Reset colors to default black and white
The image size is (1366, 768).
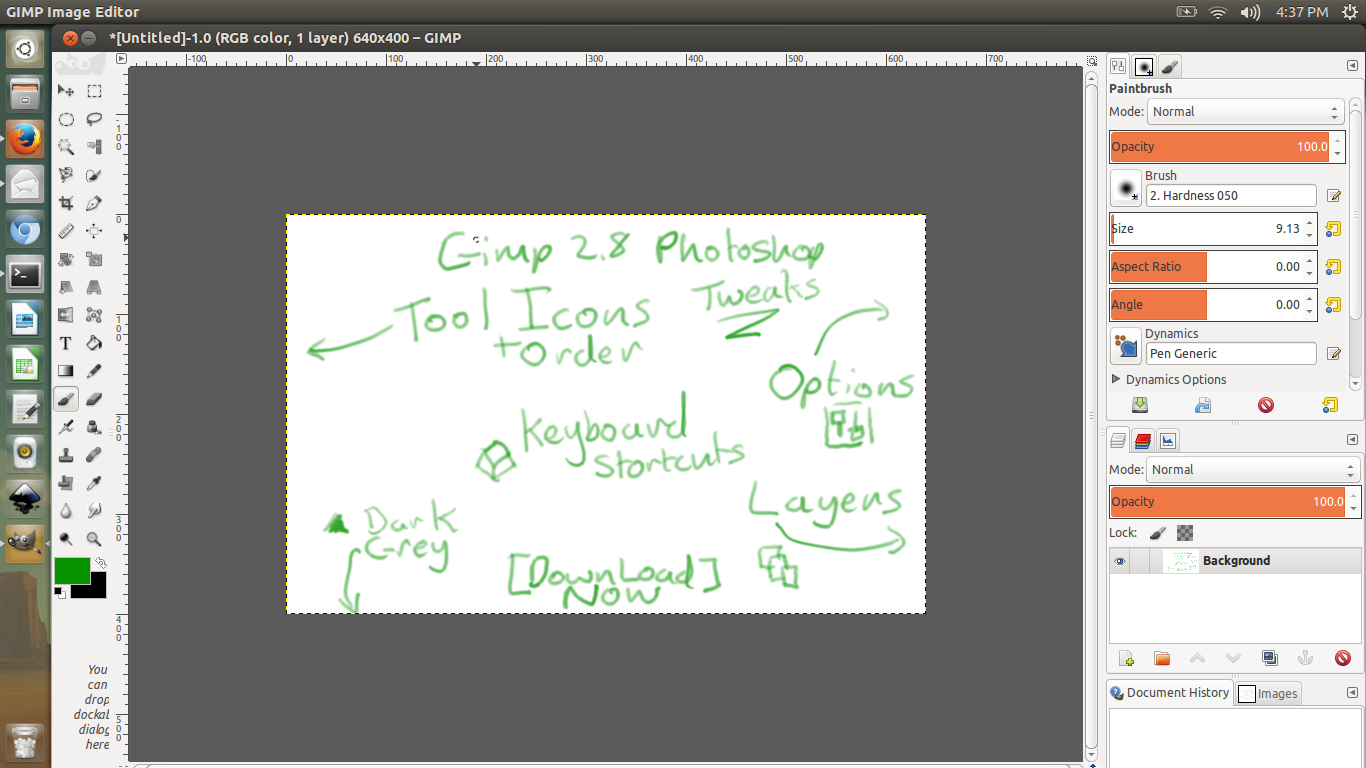[x=60, y=593]
